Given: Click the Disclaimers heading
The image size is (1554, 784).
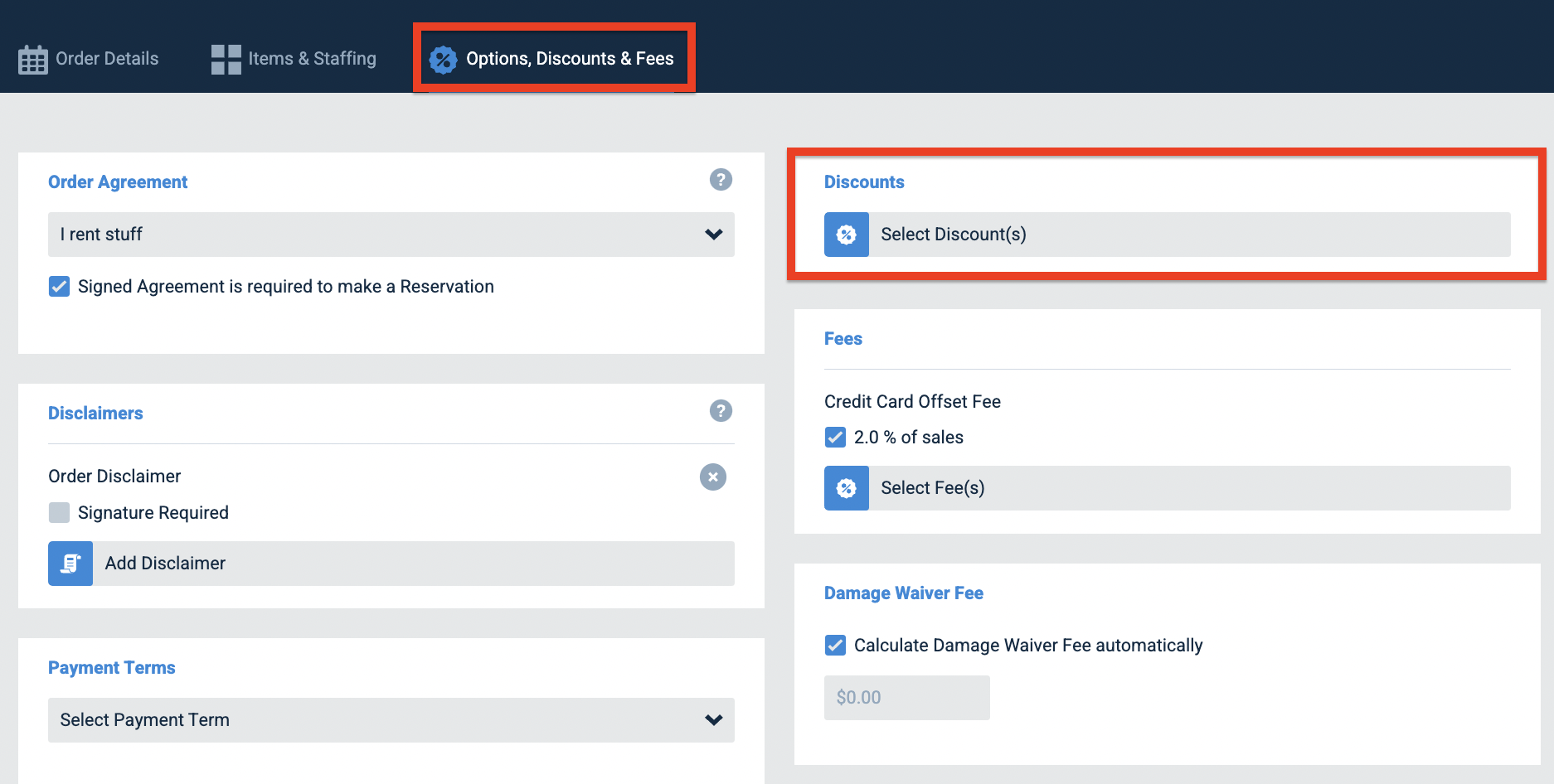Looking at the screenshot, I should (x=95, y=414).
